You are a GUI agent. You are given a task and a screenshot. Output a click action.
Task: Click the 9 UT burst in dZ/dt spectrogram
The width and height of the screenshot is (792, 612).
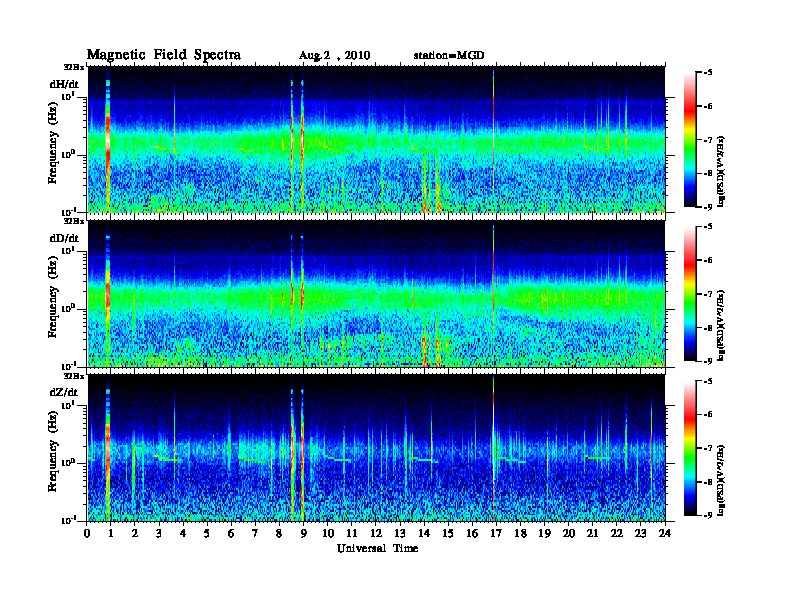(303, 454)
